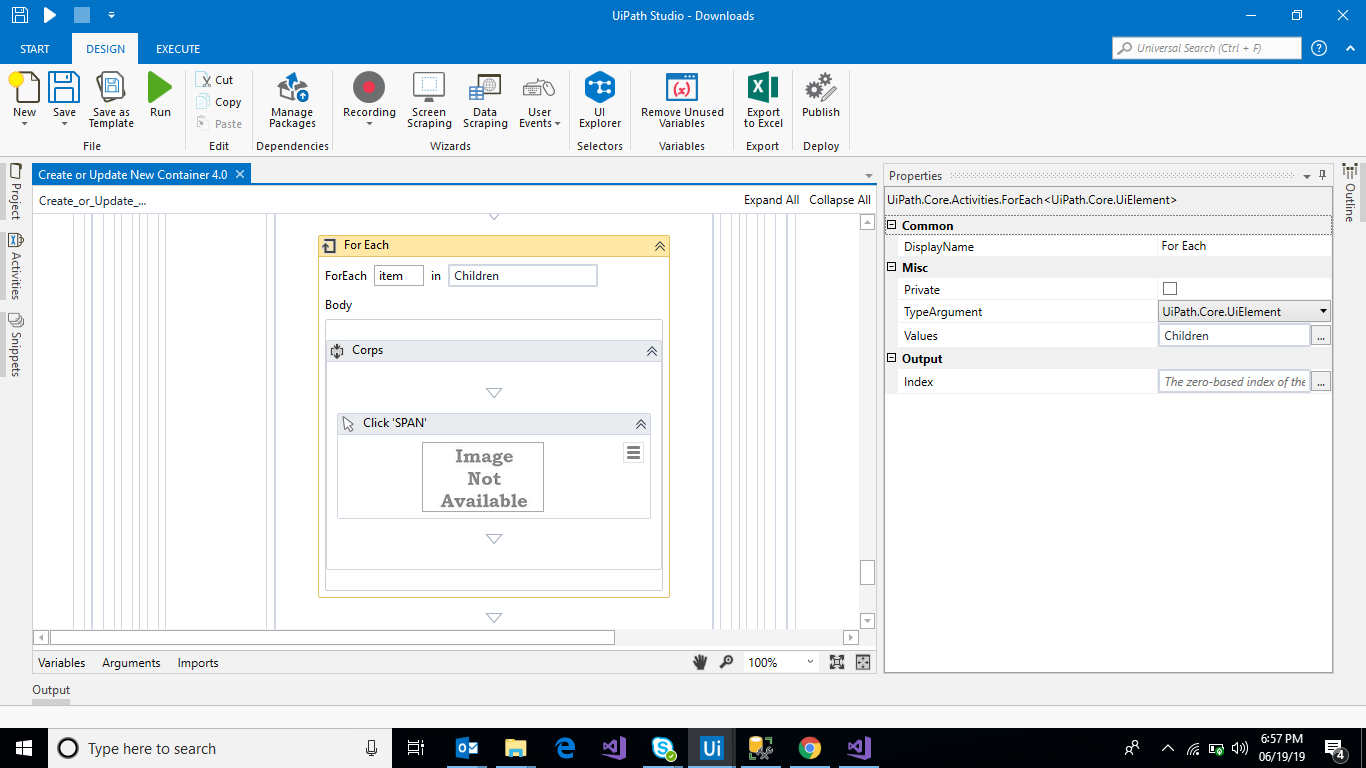The image size is (1366, 768).
Task: Export the workflow to Excel
Action: pyautogui.click(x=763, y=100)
